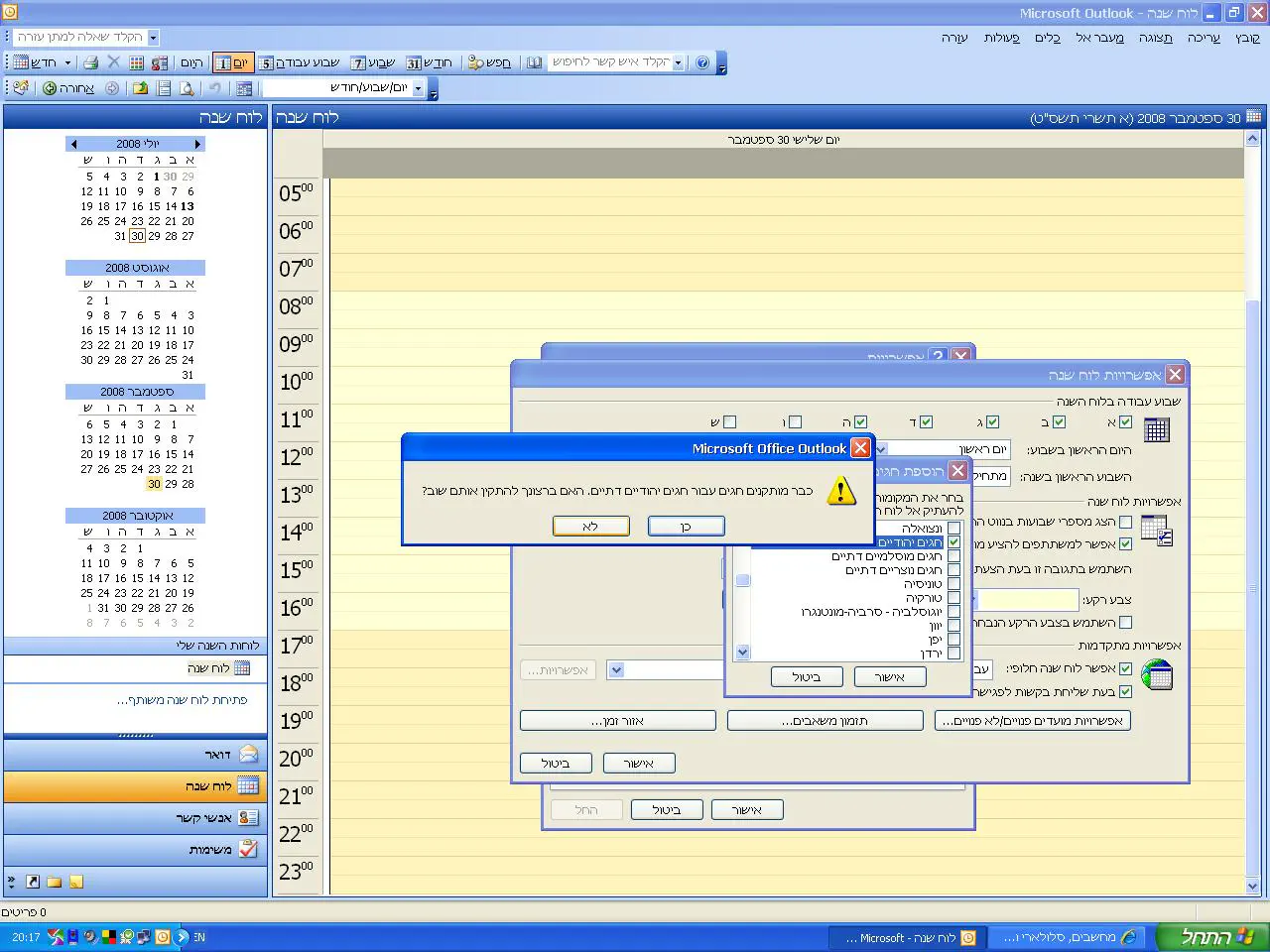Click the help question mark icon
This screenshot has height=952, width=1270.
(x=702, y=62)
